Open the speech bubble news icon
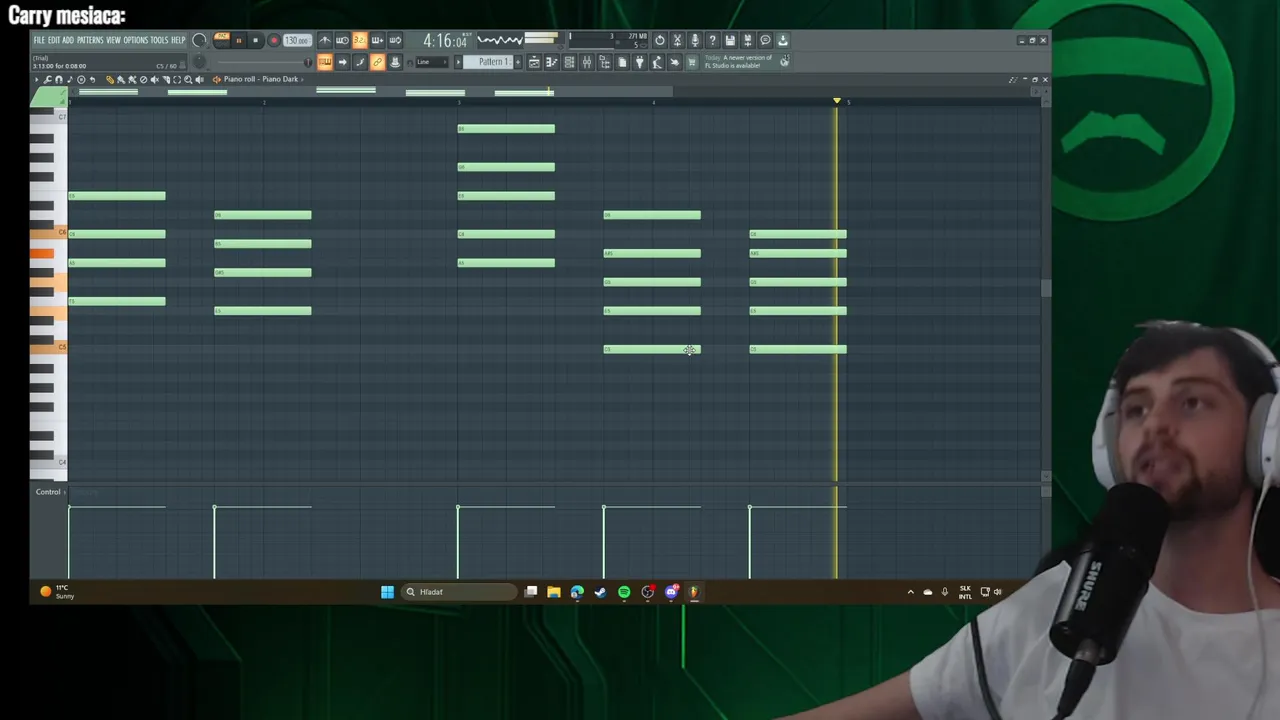The width and height of the screenshot is (1280, 720). [x=765, y=40]
